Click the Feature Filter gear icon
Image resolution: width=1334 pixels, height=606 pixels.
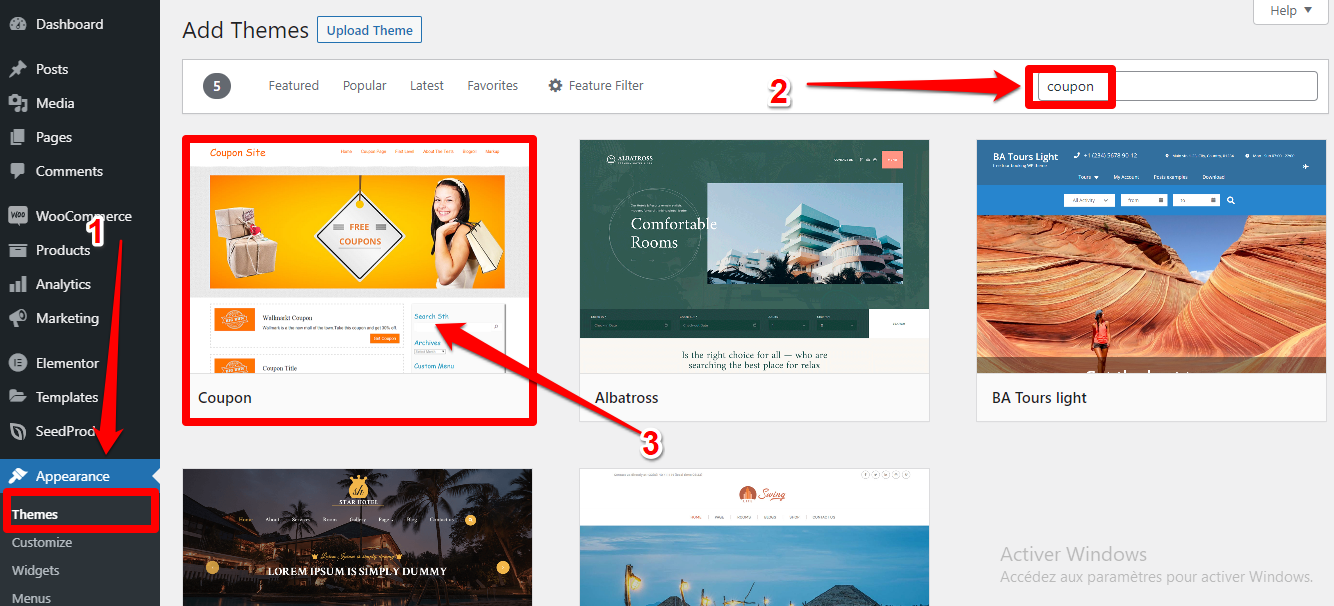pos(555,86)
